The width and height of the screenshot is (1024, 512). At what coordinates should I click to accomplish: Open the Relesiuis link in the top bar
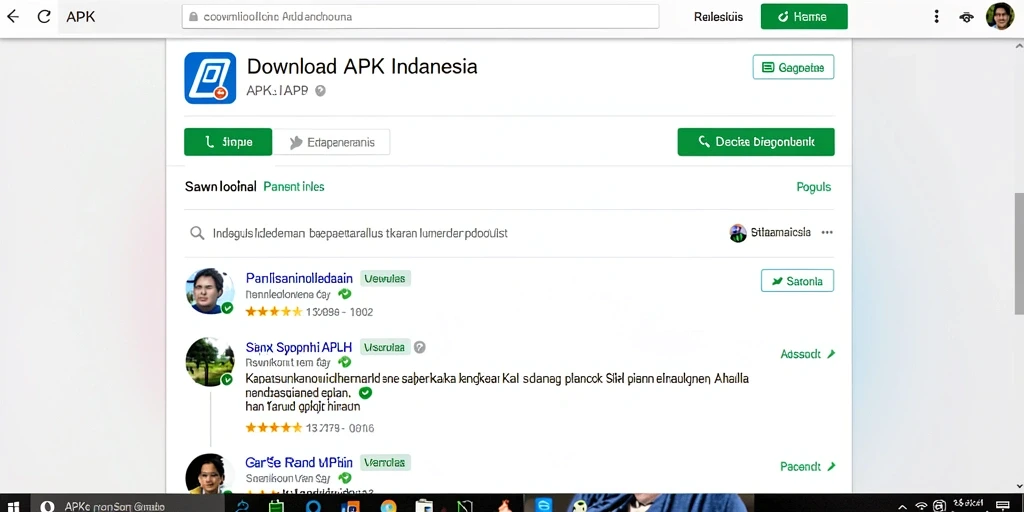[x=718, y=17]
